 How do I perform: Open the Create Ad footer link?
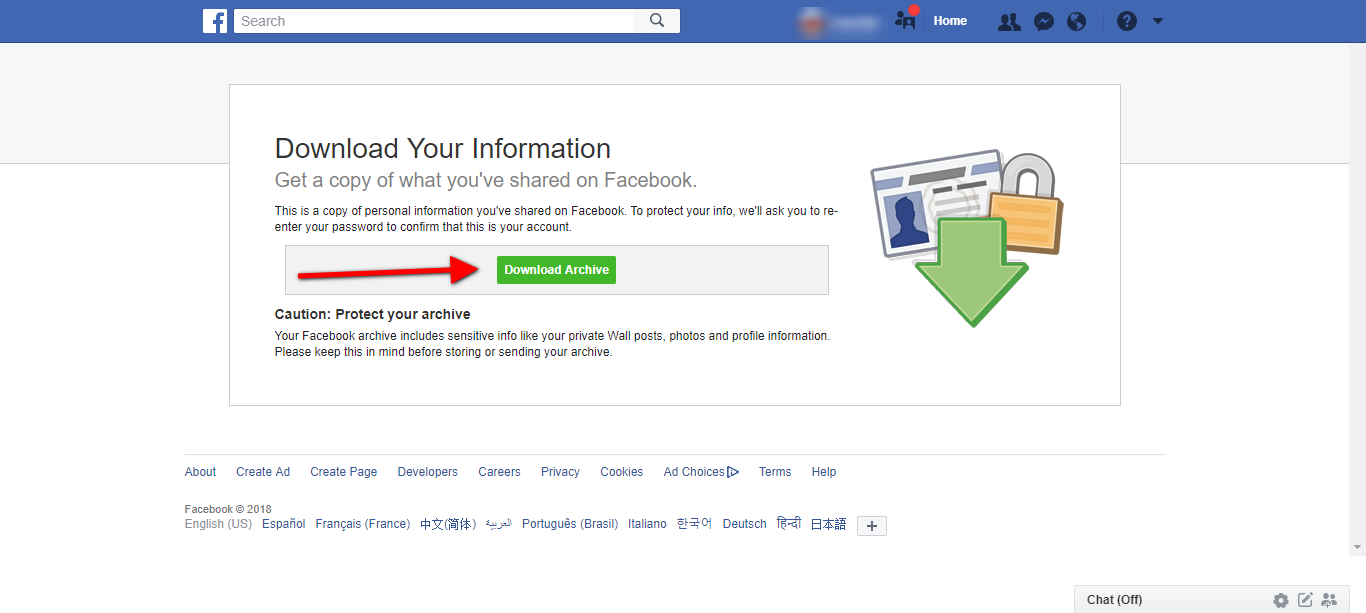[263, 472]
